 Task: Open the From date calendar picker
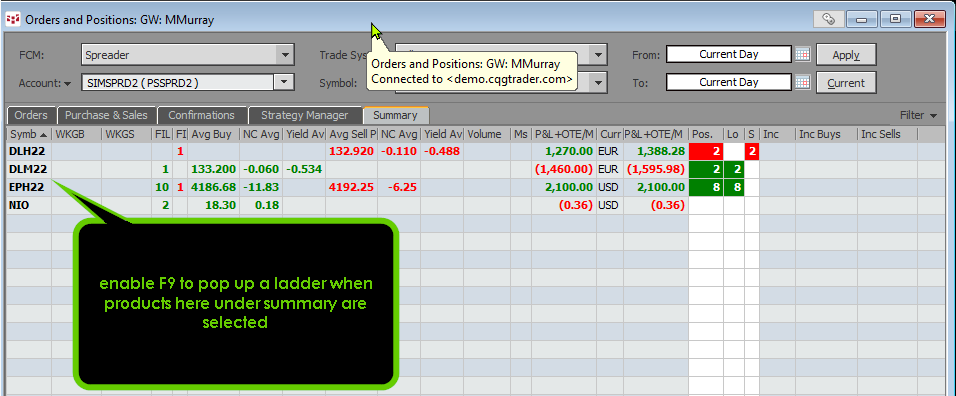pyautogui.click(x=802, y=54)
